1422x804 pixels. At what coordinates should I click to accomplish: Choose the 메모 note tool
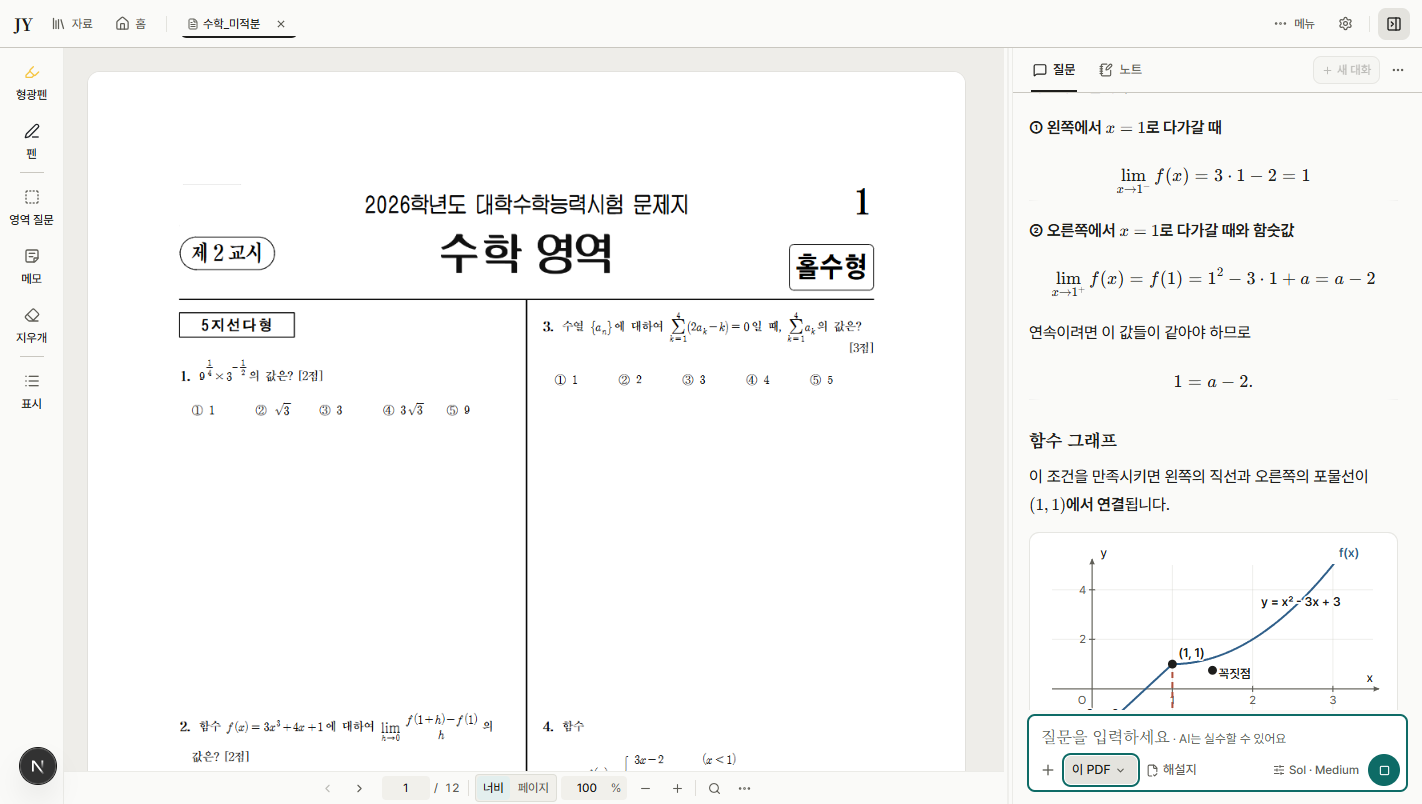[32, 266]
